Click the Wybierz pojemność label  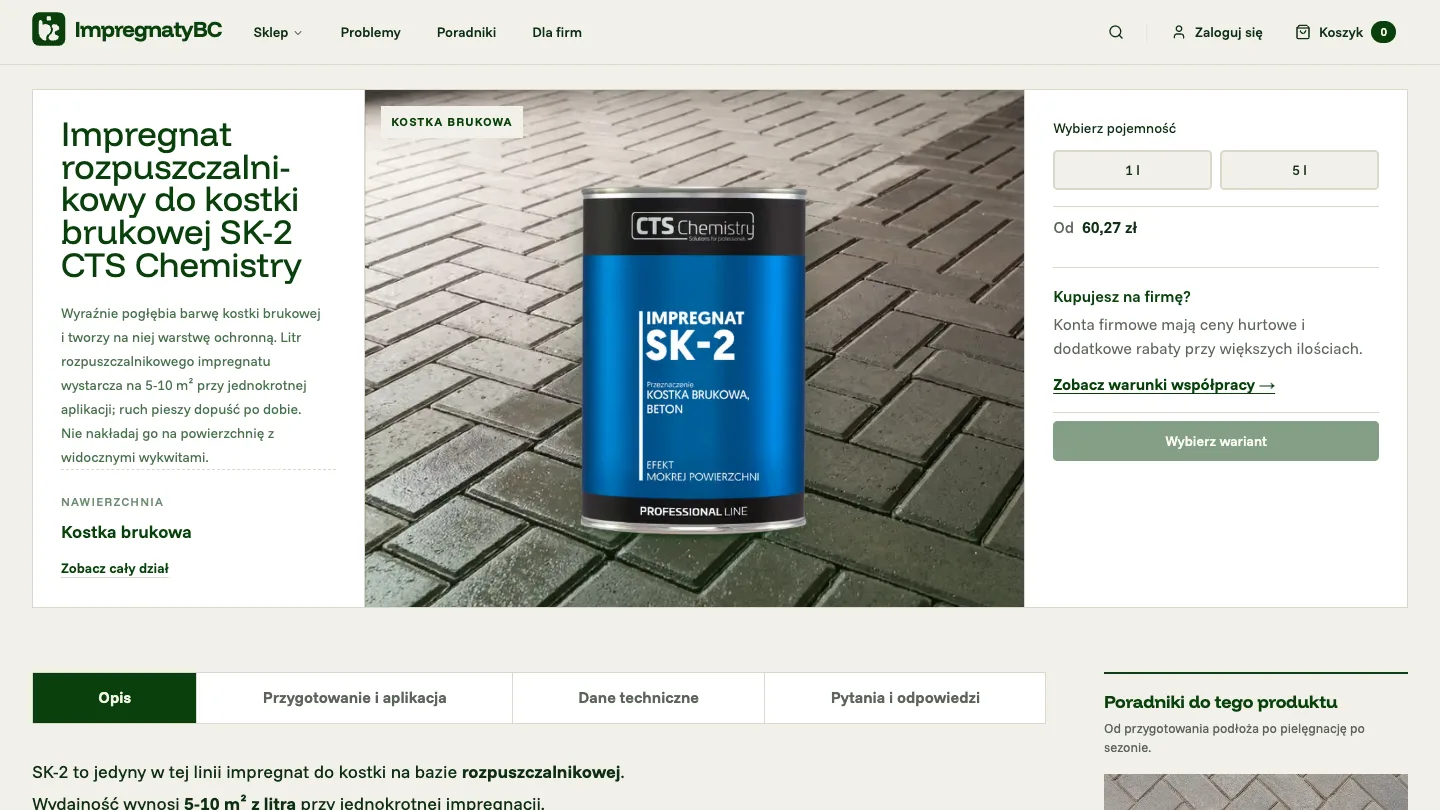1114,128
